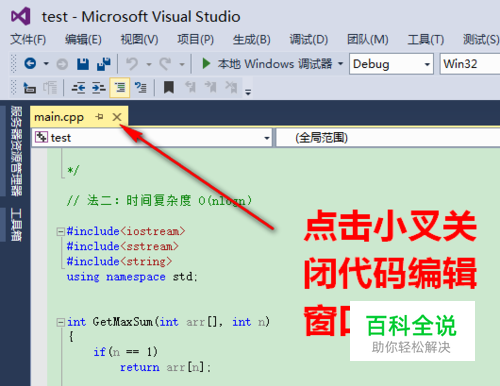Go to the next bookmark icon

pos(210,87)
